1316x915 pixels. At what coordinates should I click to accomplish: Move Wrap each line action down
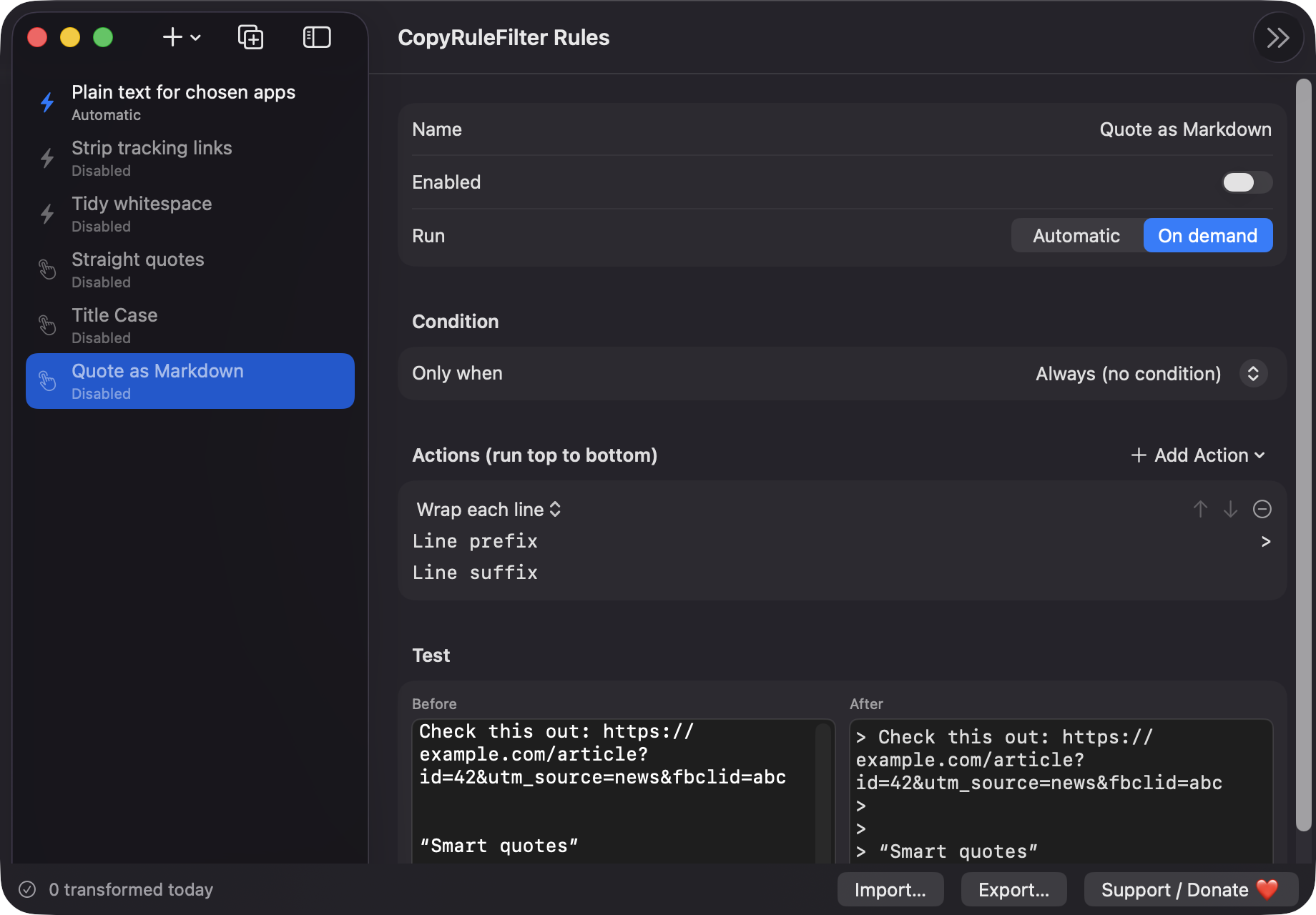click(x=1230, y=509)
